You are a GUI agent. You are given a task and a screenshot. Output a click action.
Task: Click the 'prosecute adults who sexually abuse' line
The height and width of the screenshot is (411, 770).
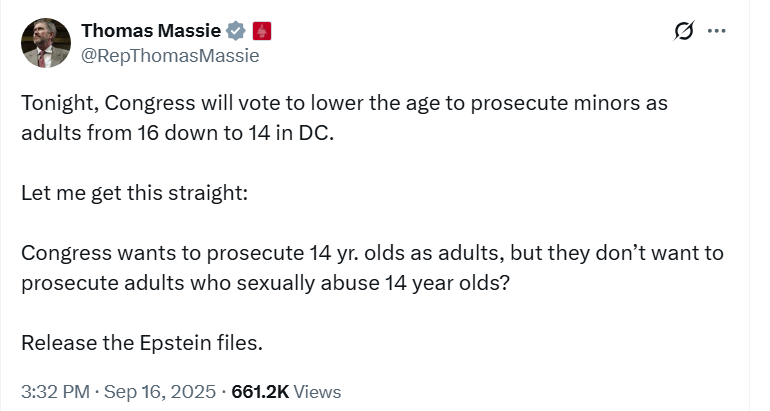pyautogui.click(x=265, y=283)
